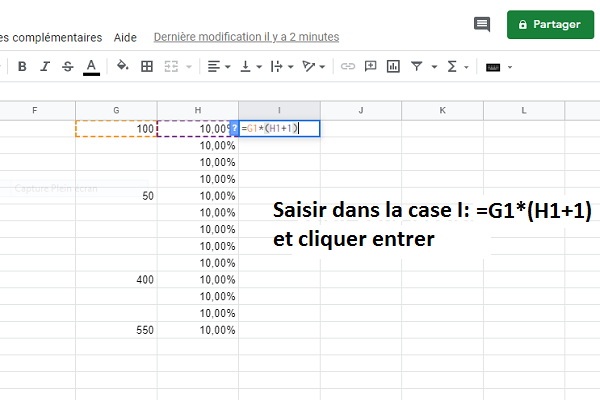This screenshot has width=600, height=400.
Task: Toggle strikethrough formatting
Action: (x=67, y=67)
